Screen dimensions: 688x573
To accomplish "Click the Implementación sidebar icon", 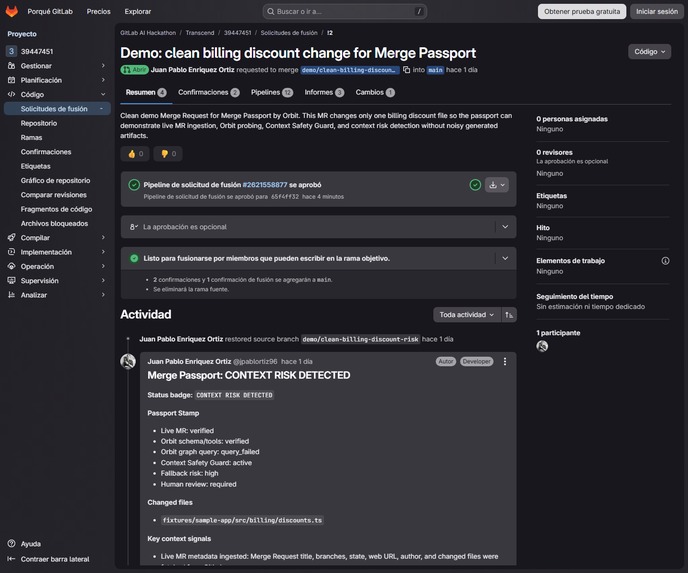I will pyautogui.click(x=11, y=252).
